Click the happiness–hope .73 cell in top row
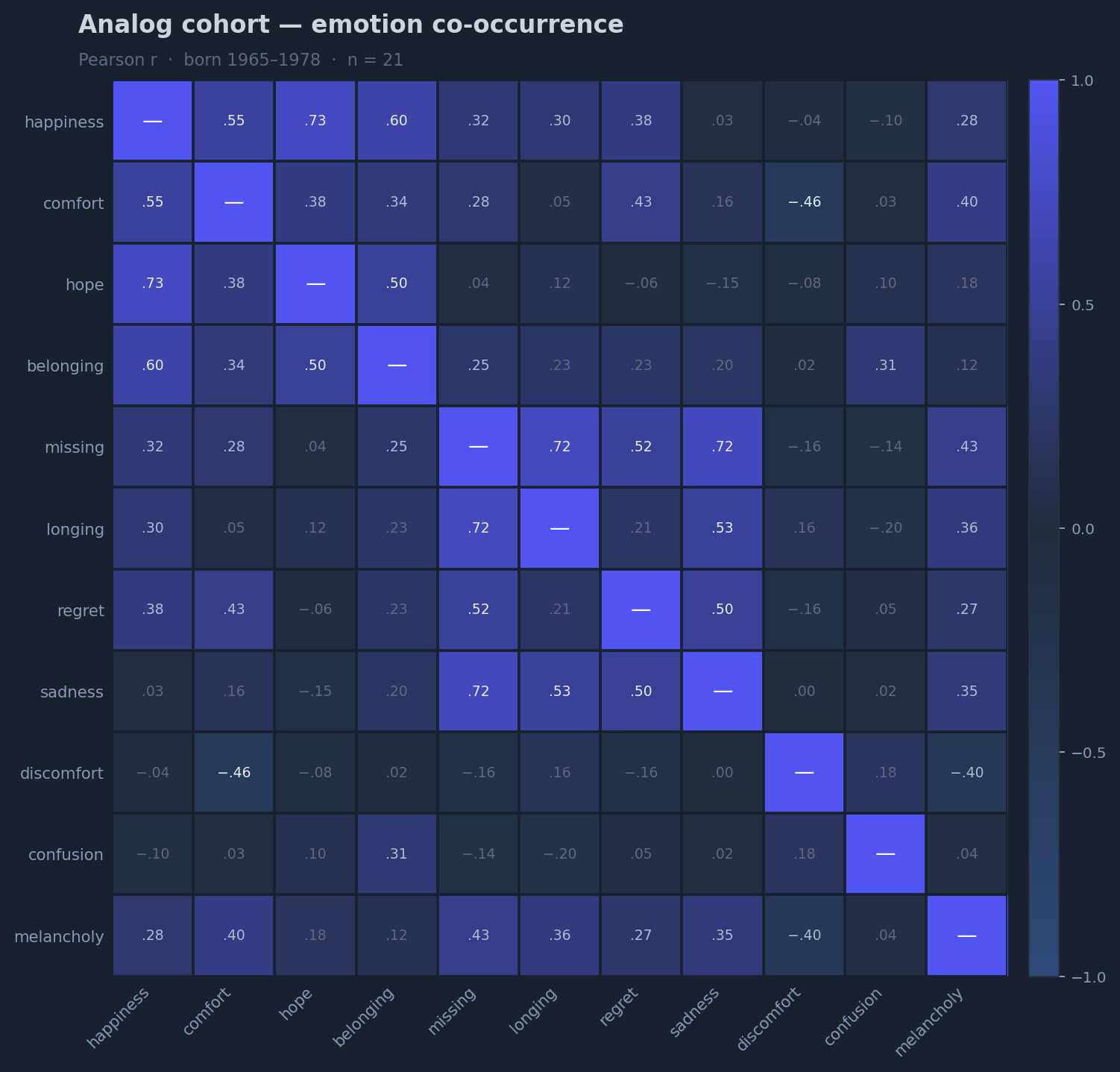1120x1072 pixels. point(315,121)
